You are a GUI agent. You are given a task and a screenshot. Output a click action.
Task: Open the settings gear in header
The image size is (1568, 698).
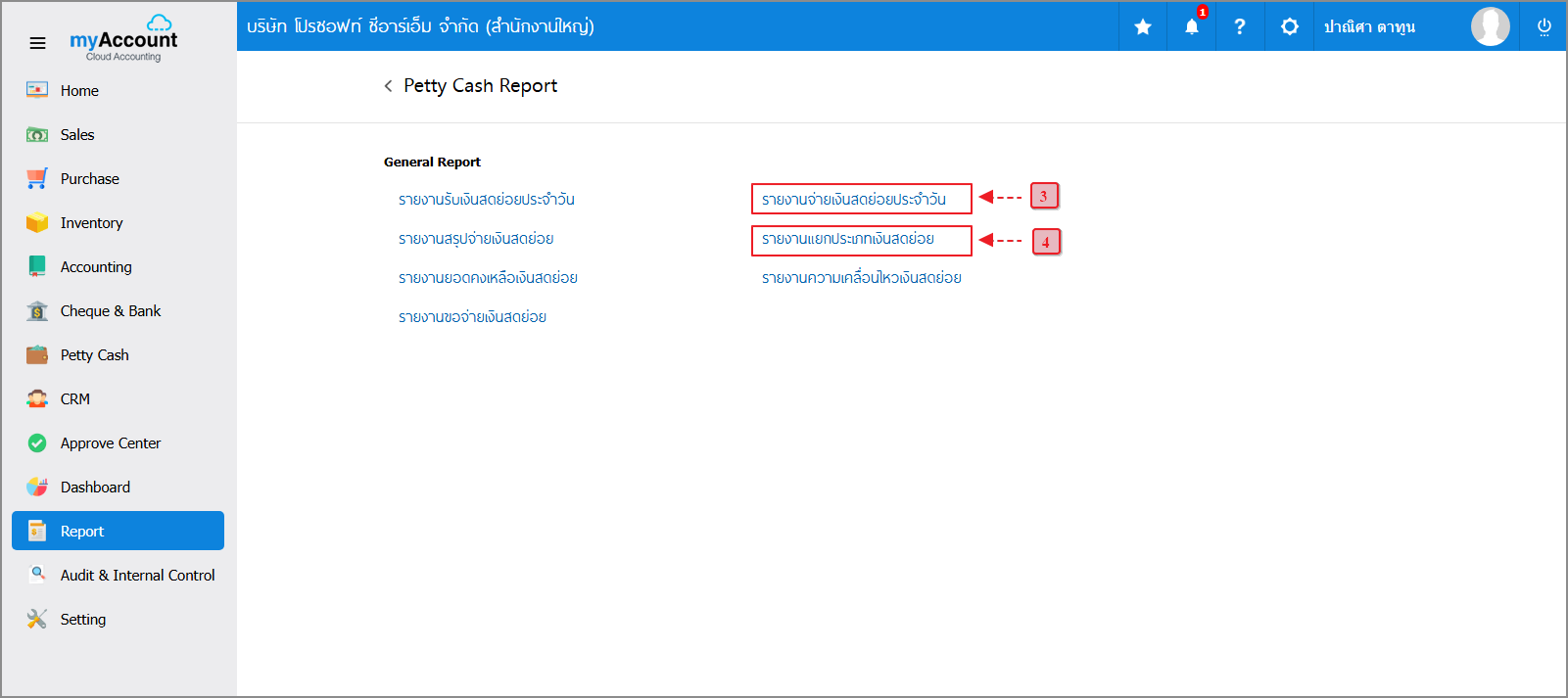1289,26
